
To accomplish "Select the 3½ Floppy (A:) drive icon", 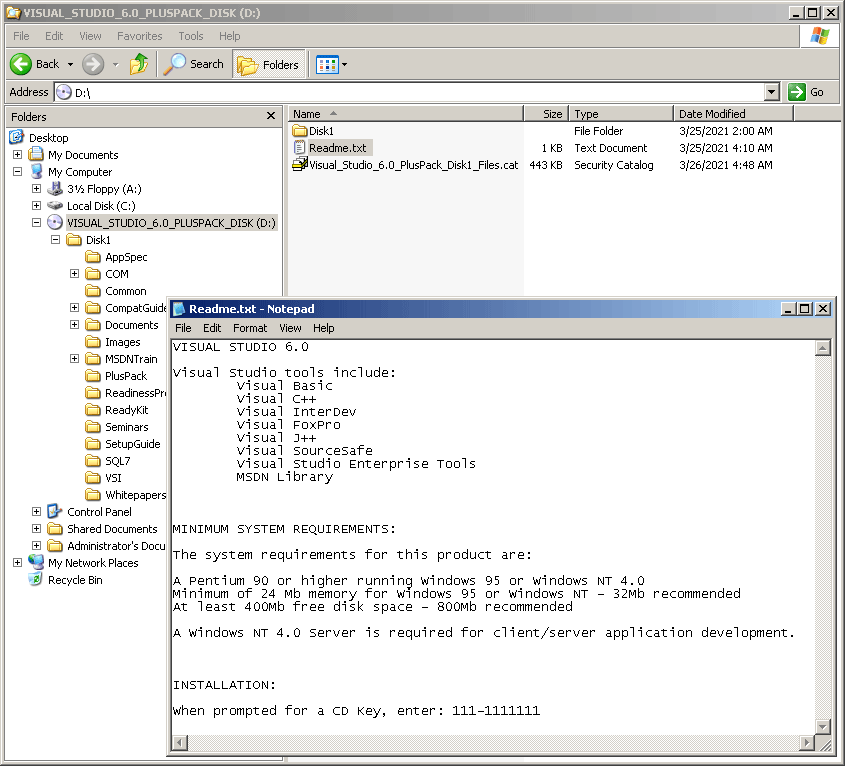I will click(55, 189).
